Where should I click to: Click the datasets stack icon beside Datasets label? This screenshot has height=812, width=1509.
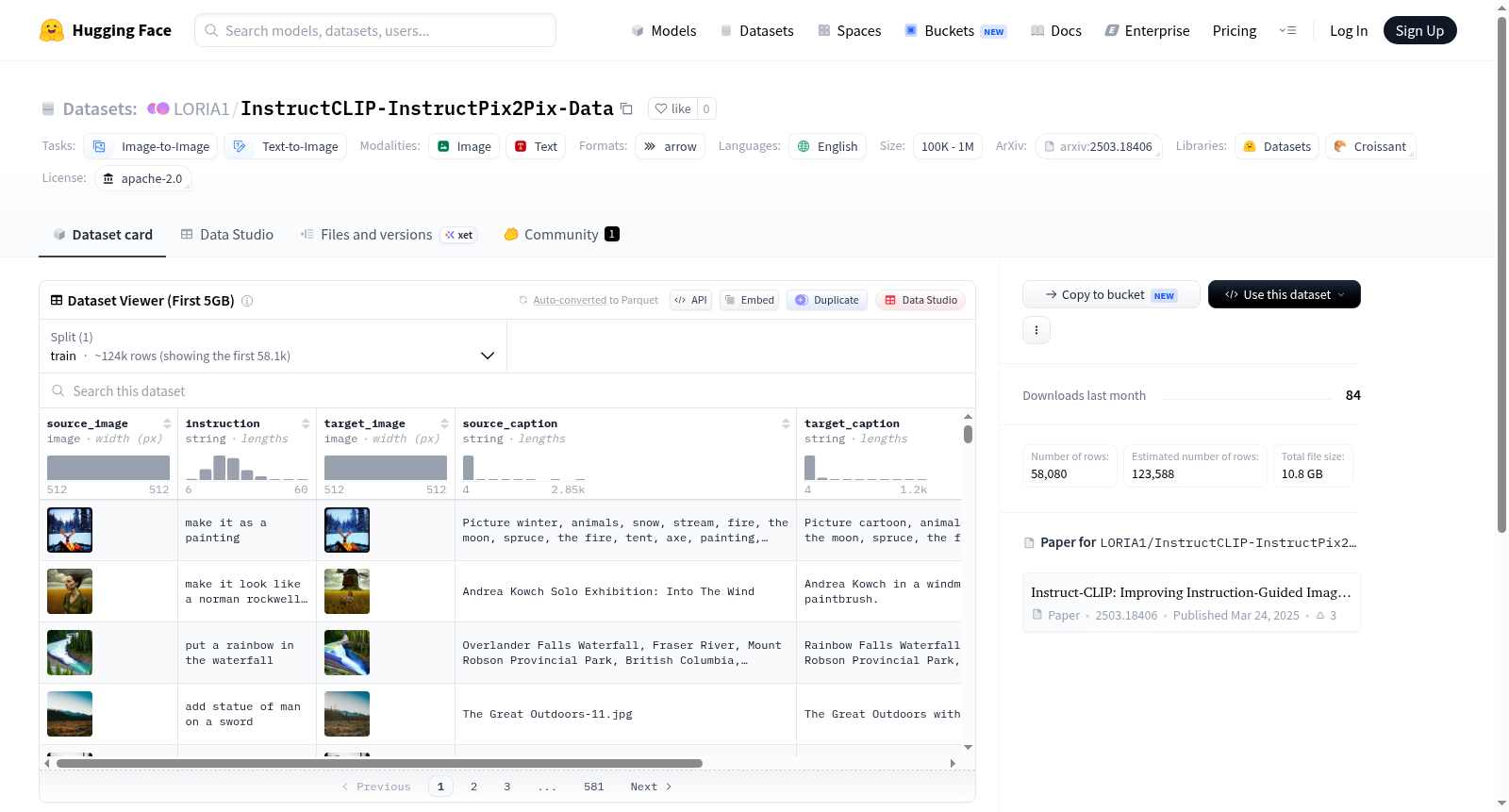tap(48, 109)
